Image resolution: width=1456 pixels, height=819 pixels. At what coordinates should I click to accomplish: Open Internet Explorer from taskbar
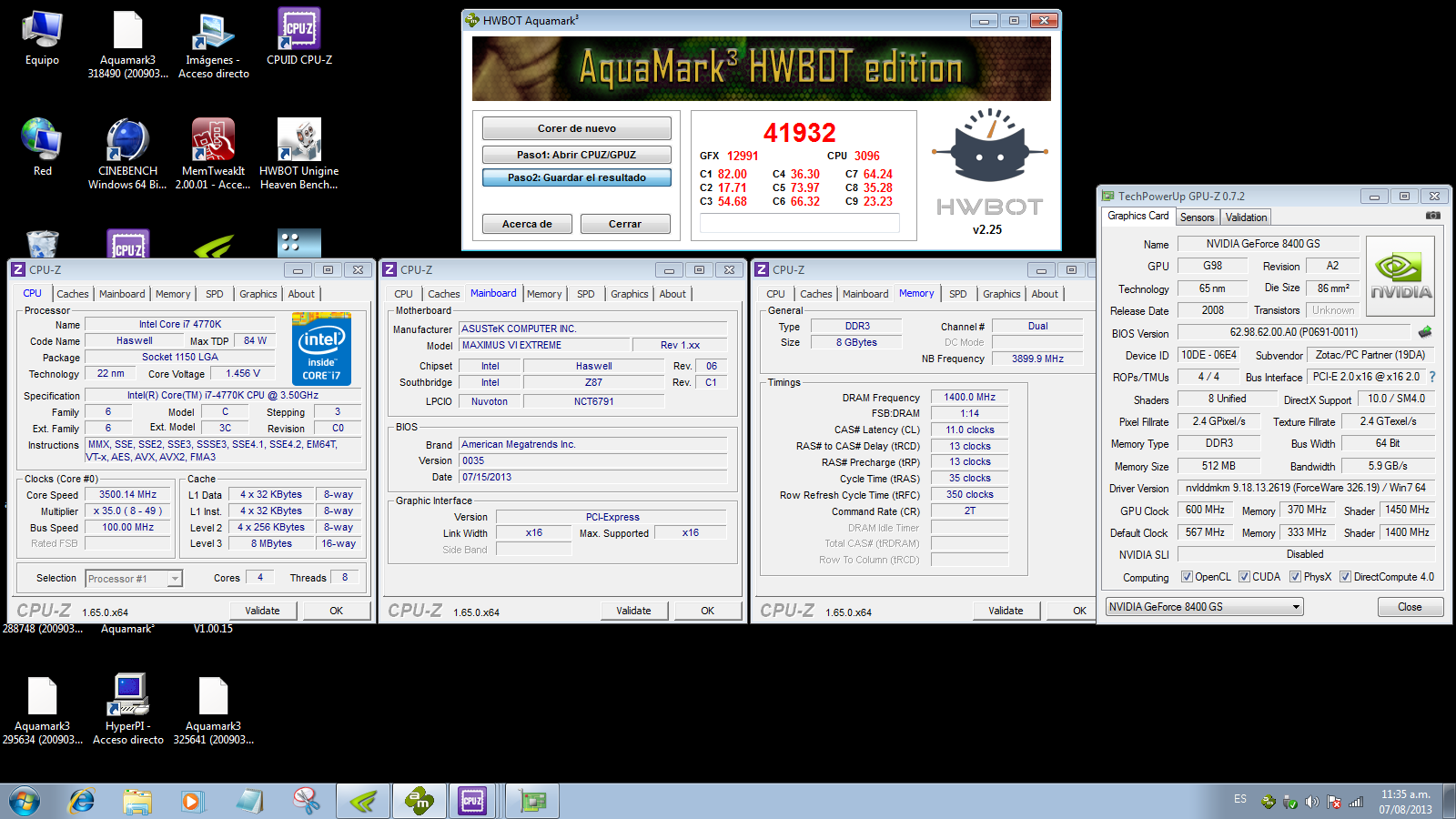tap(82, 801)
